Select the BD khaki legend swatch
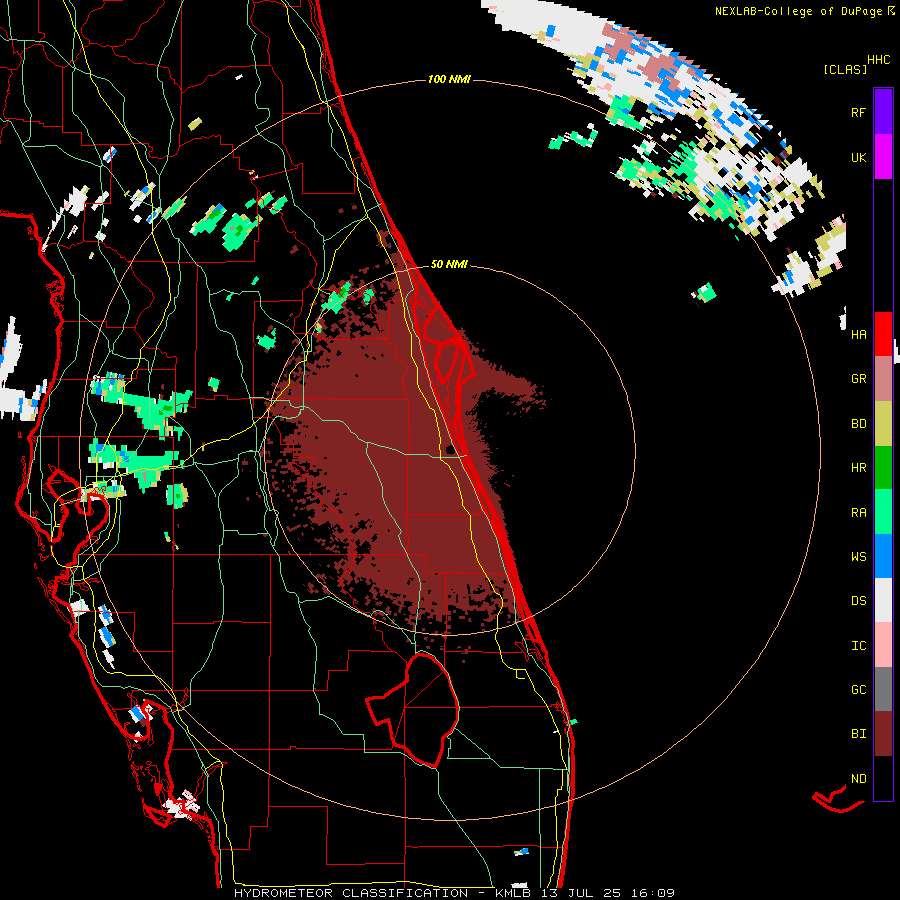The width and height of the screenshot is (900, 900). [x=883, y=423]
